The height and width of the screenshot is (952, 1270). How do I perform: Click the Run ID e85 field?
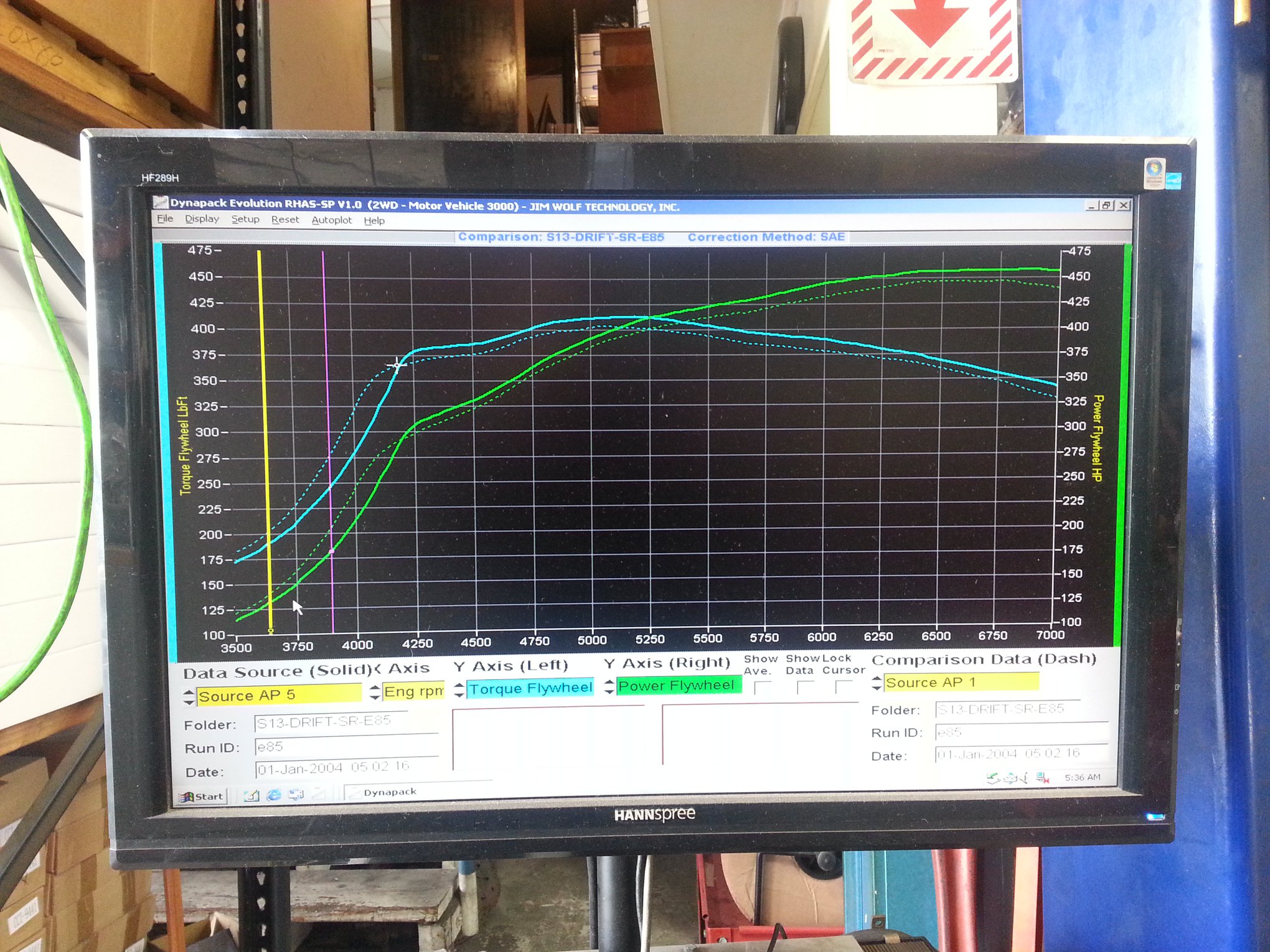(346, 747)
